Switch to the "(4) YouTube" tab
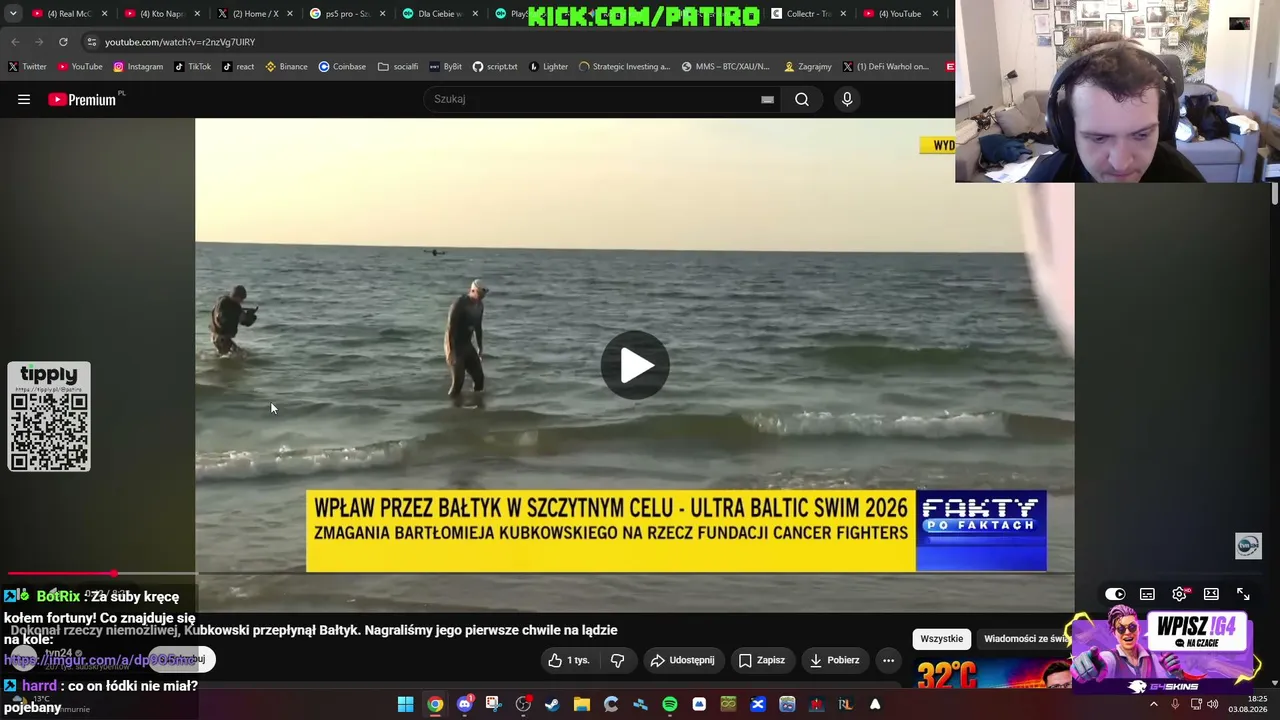This screenshot has width=1280, height=720. [x=901, y=14]
